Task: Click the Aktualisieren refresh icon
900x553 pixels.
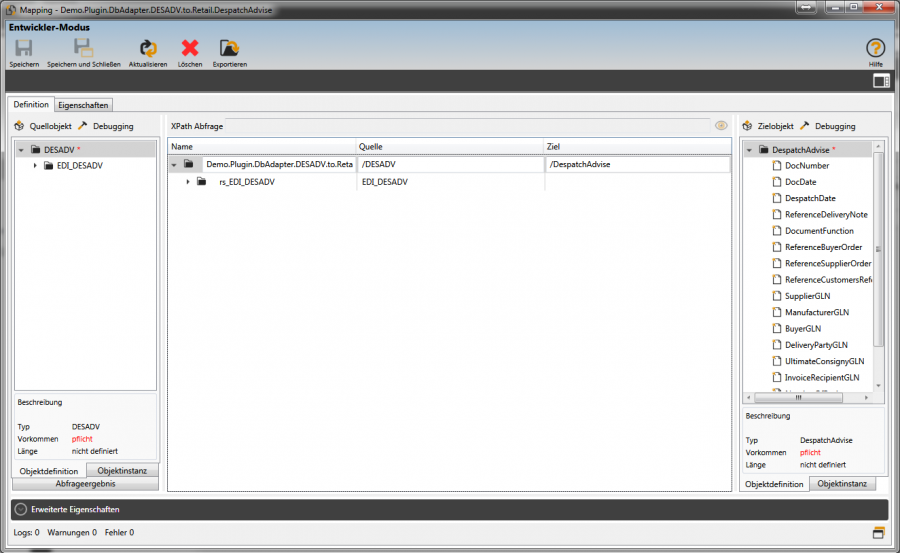Action: coord(148,49)
